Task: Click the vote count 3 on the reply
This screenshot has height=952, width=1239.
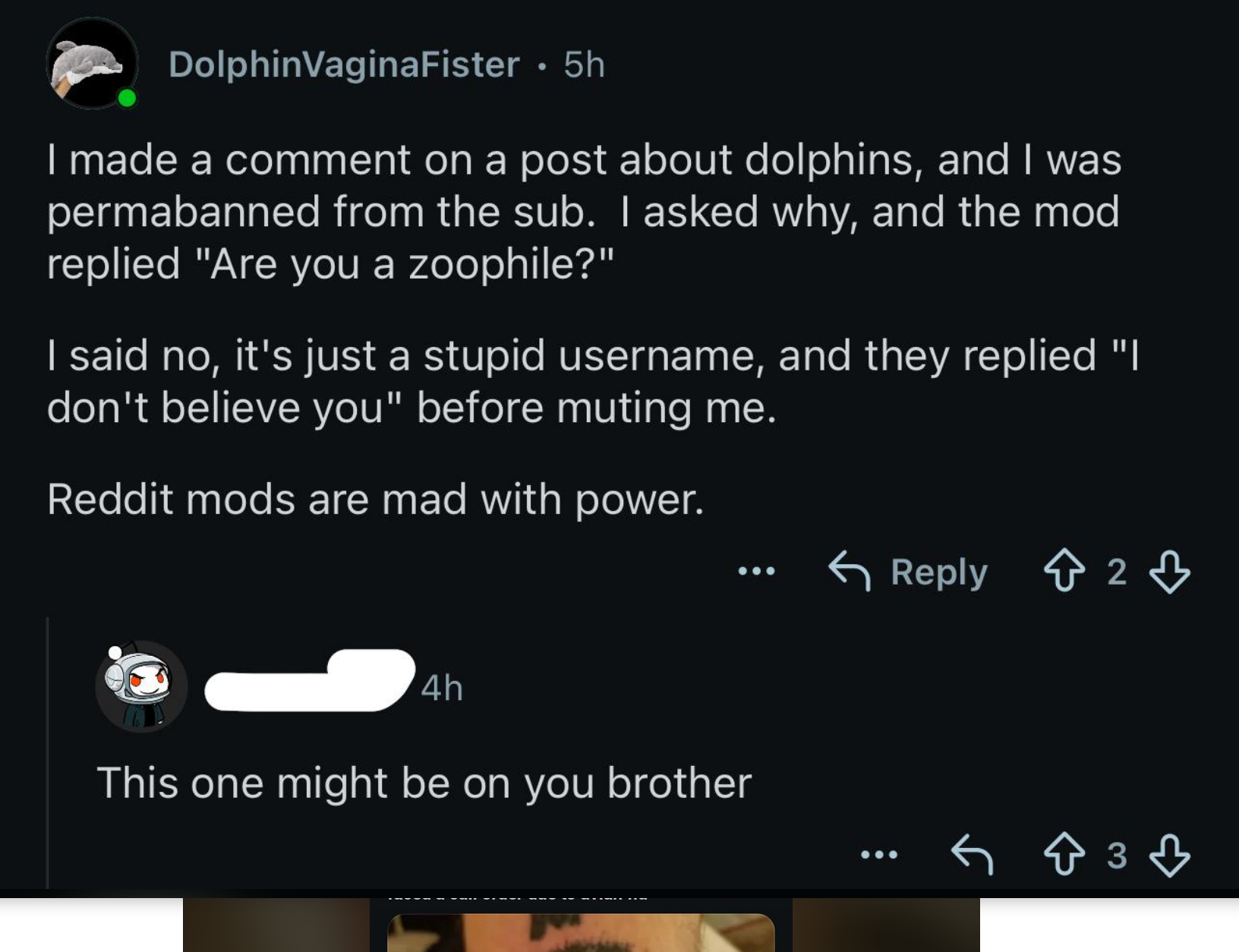Action: click(x=1116, y=856)
